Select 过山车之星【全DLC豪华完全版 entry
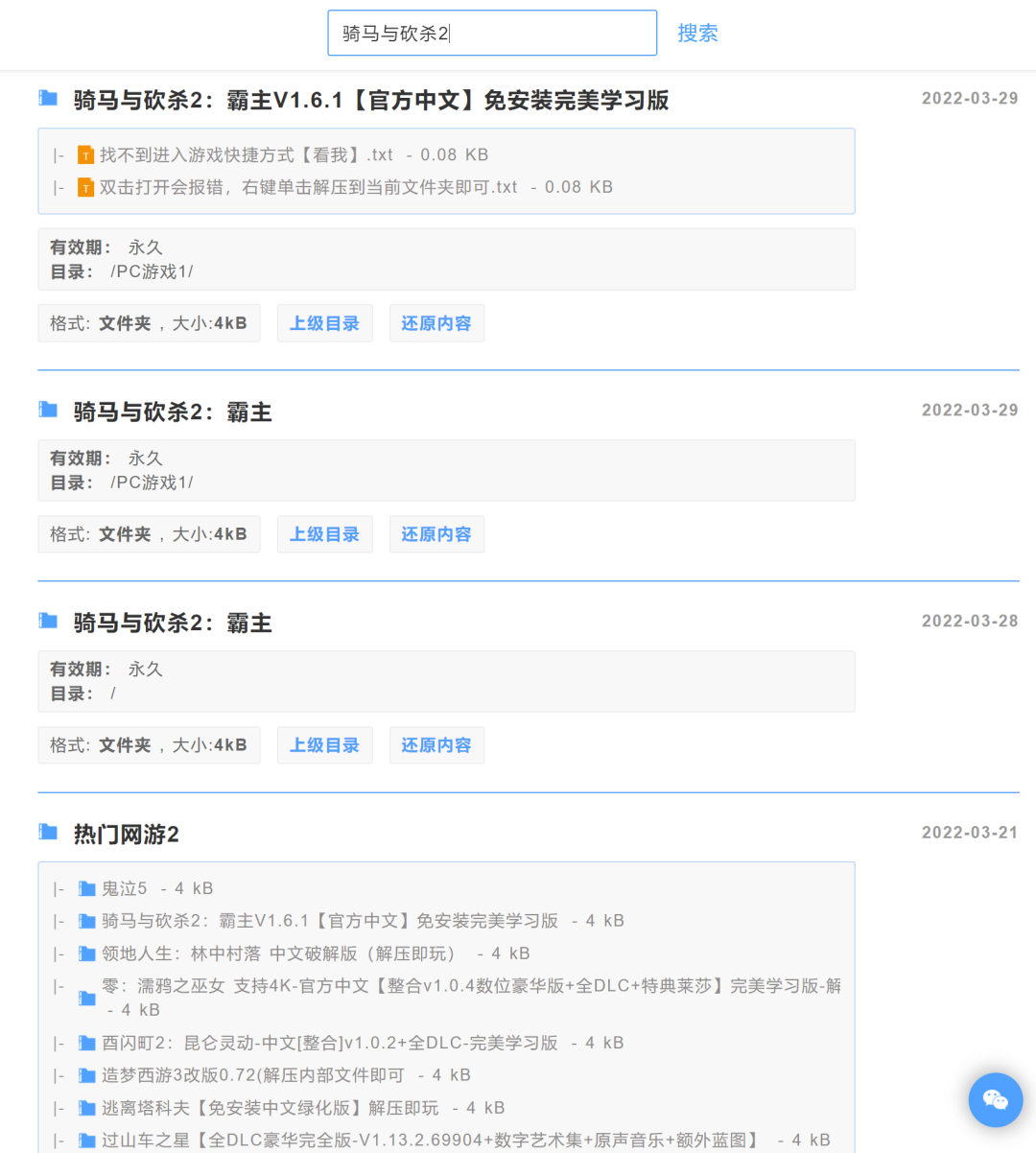Image resolution: width=1036 pixels, height=1153 pixels. [x=431, y=1141]
